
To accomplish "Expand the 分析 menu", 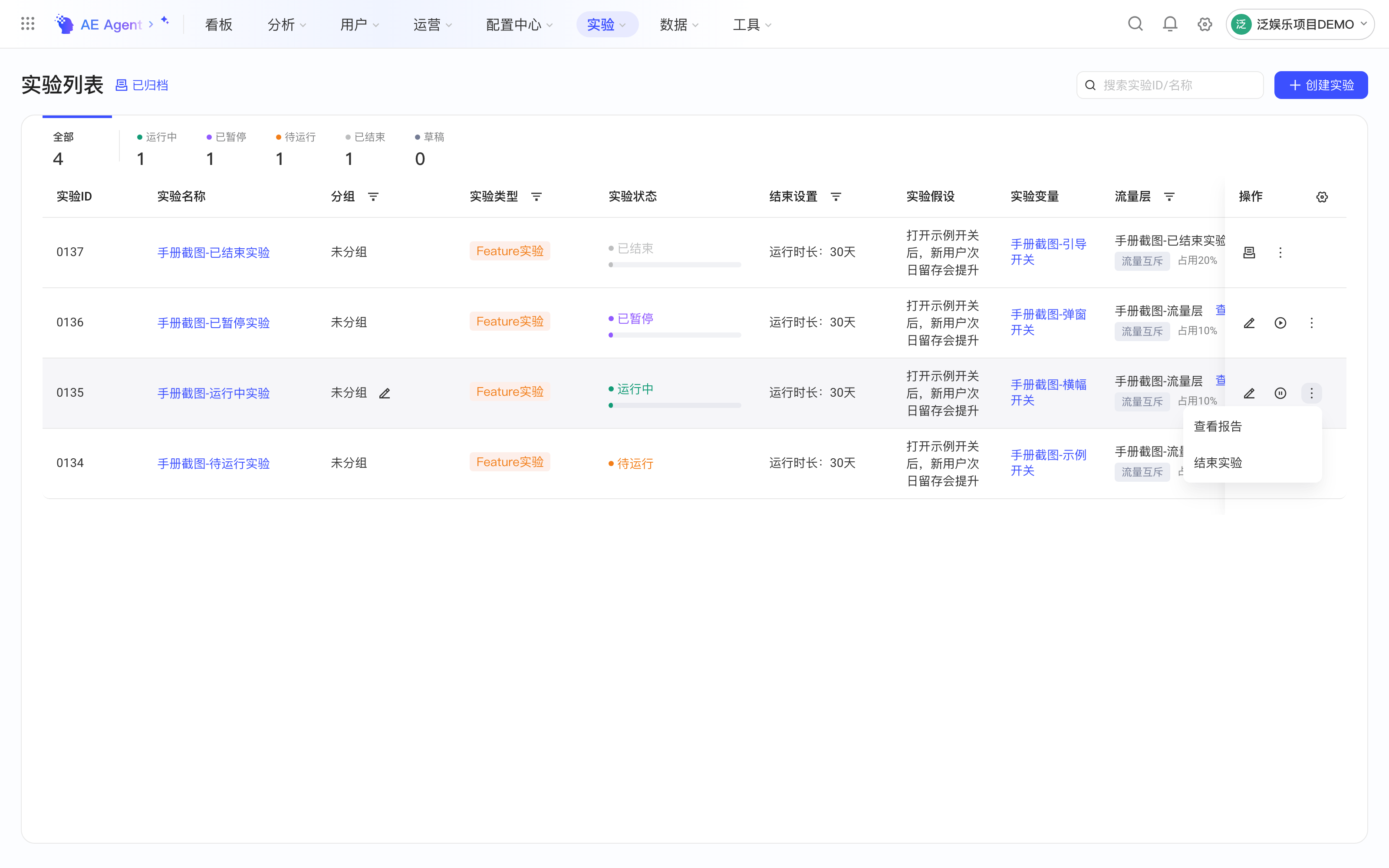I will coord(287,25).
